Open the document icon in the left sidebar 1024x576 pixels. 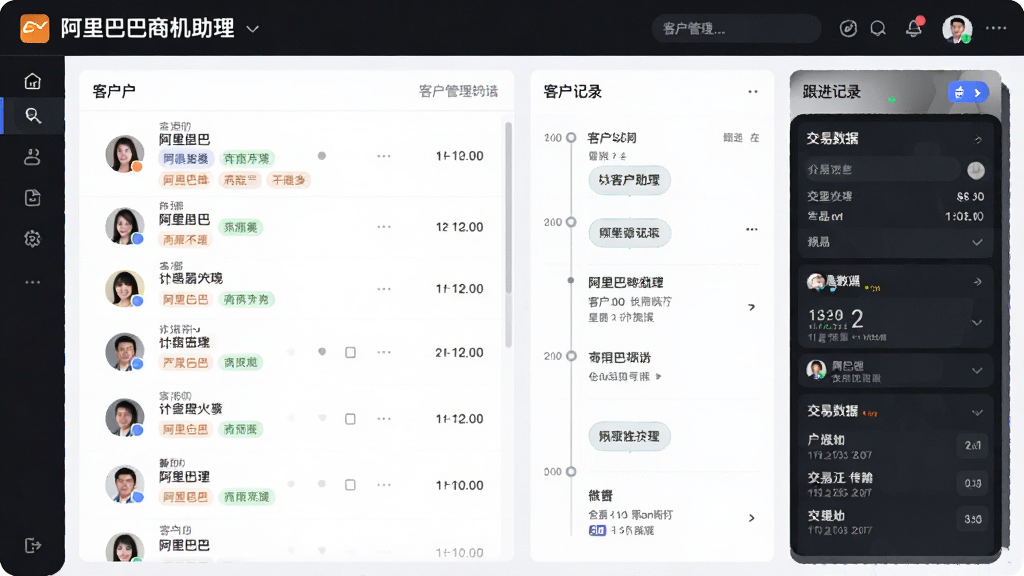(x=33, y=198)
